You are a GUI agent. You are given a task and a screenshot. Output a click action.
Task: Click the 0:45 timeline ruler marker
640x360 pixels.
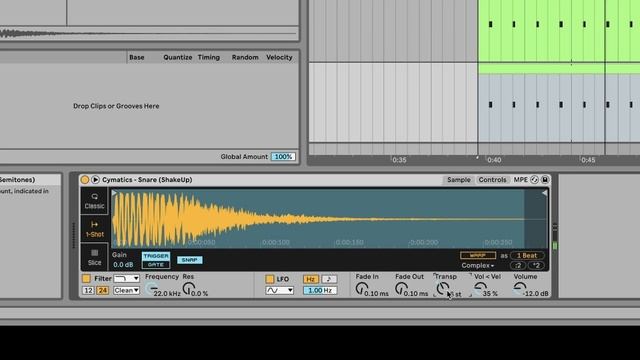588,160
